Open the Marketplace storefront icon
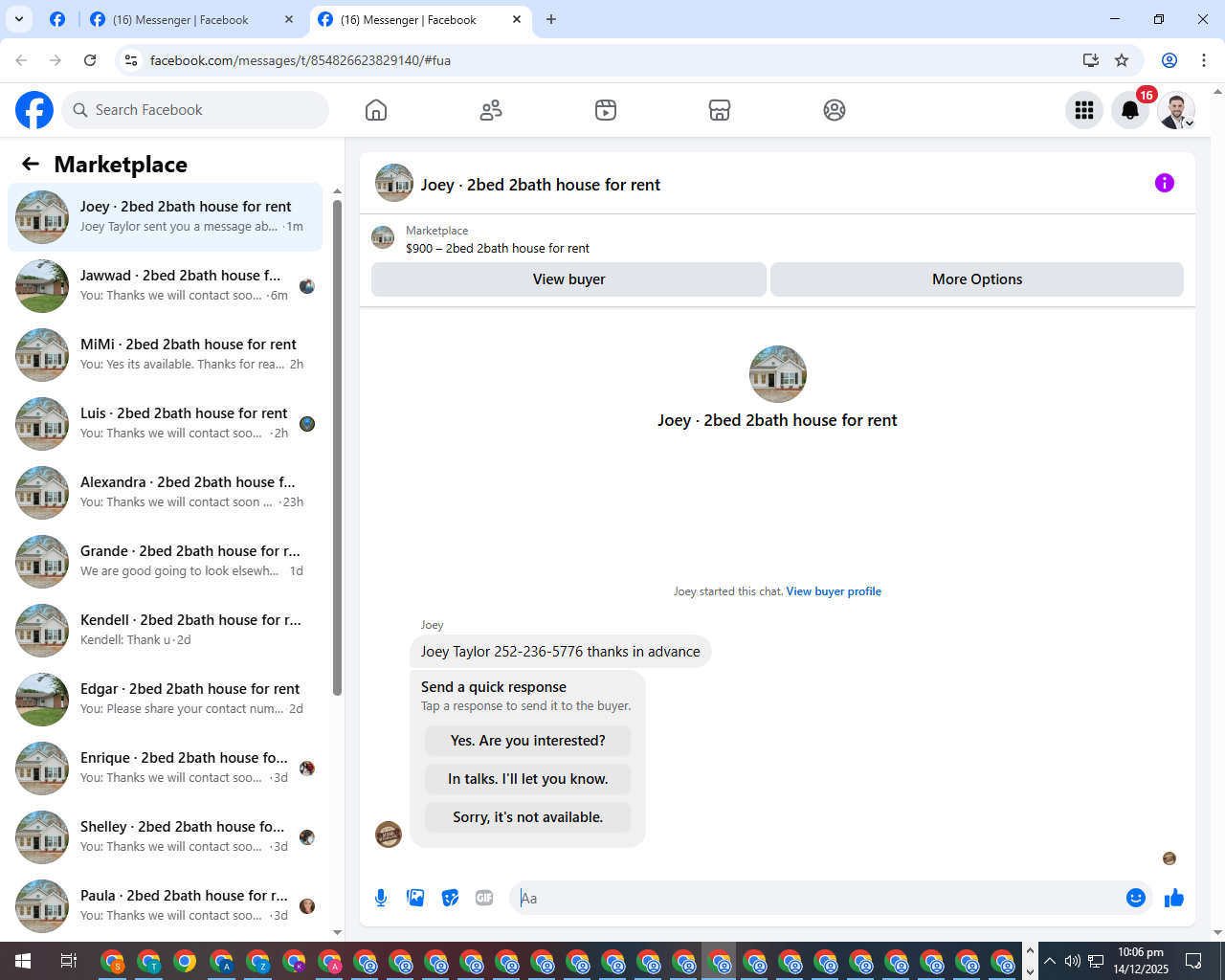 [x=720, y=110]
